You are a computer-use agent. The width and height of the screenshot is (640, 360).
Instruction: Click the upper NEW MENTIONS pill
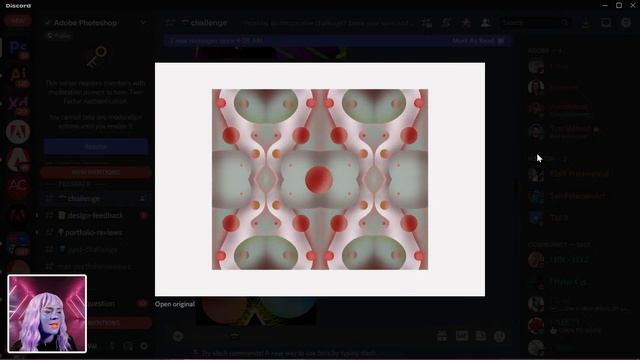coord(96,172)
